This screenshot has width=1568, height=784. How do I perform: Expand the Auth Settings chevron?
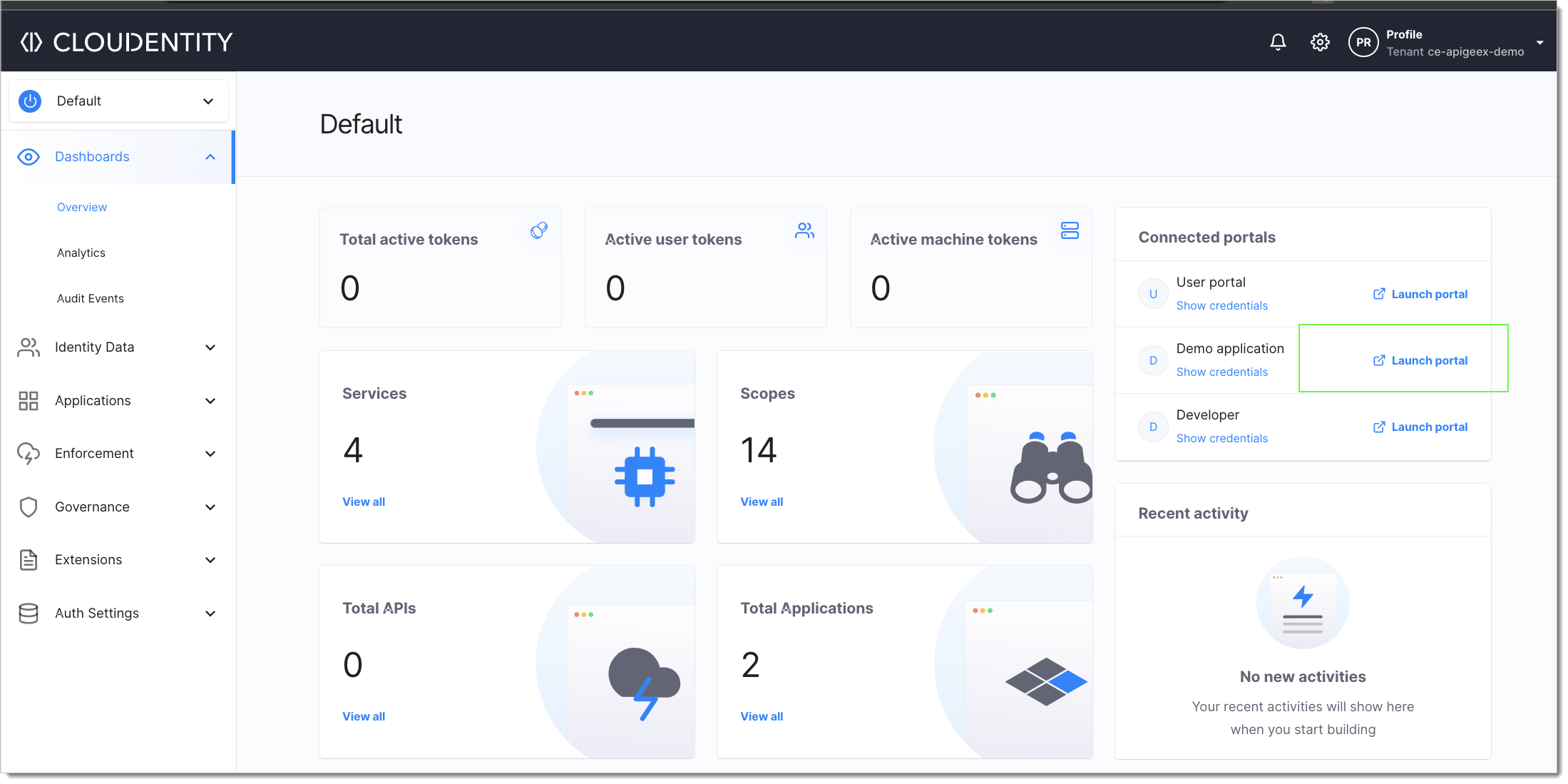tap(210, 614)
